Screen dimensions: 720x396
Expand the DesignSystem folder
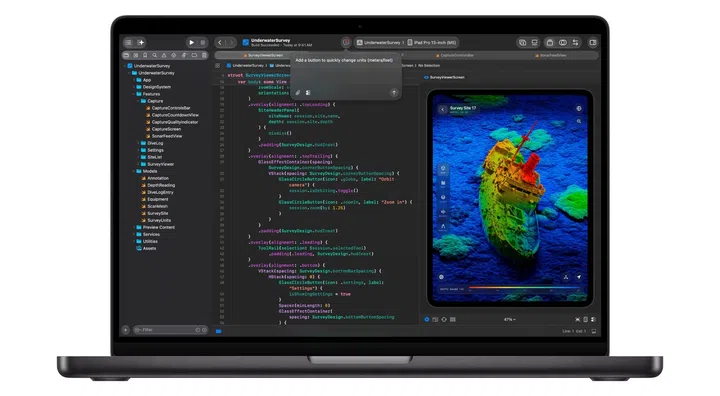tap(134, 87)
